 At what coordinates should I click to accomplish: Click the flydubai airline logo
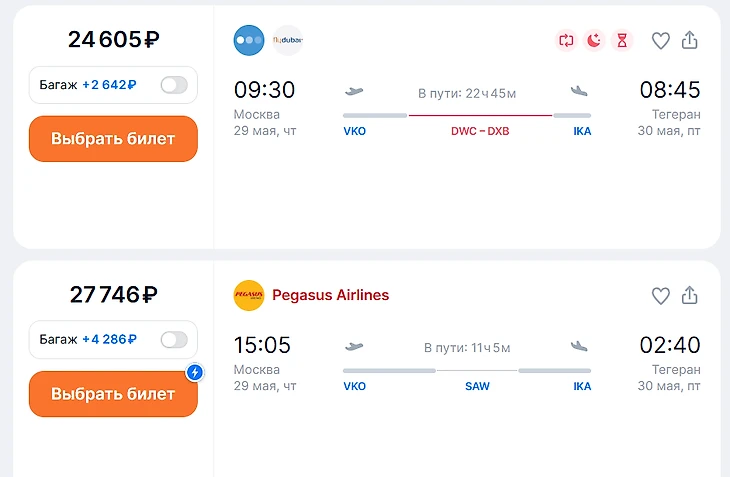[x=288, y=41]
